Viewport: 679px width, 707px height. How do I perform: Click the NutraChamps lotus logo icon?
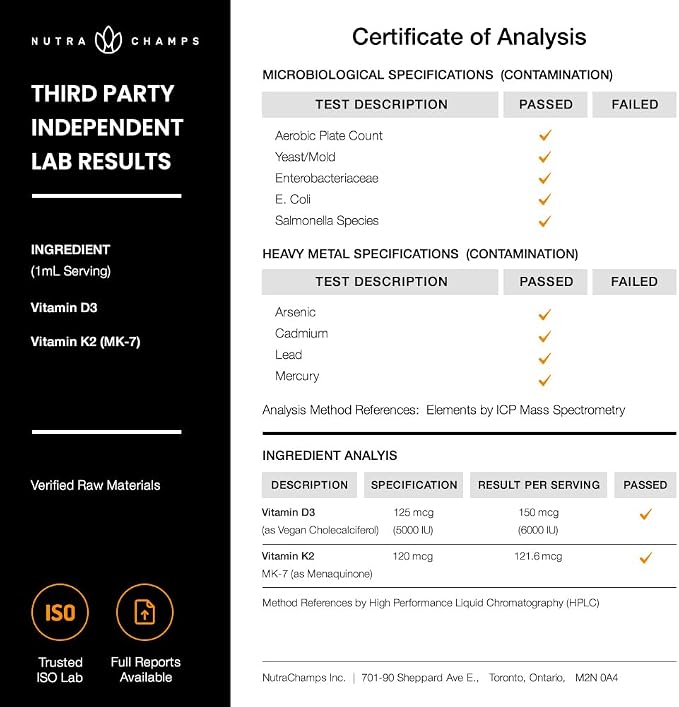click(x=108, y=40)
